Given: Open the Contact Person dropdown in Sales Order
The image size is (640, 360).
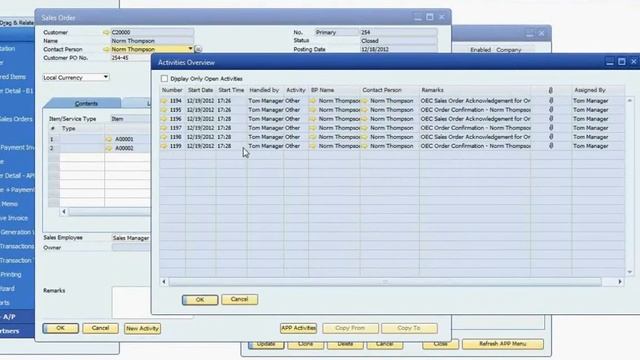Looking at the screenshot, I should click(190, 49).
